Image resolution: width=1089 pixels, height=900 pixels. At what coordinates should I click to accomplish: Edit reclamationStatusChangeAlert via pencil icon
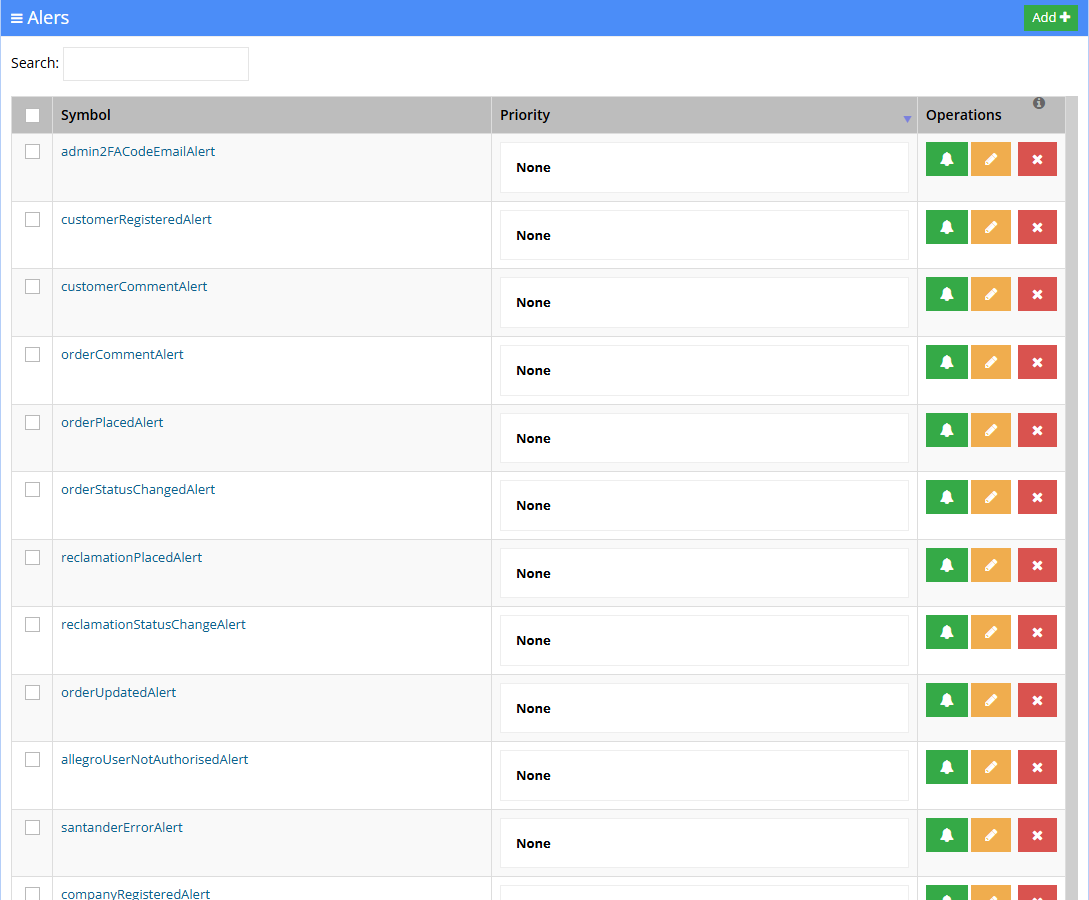(990, 632)
